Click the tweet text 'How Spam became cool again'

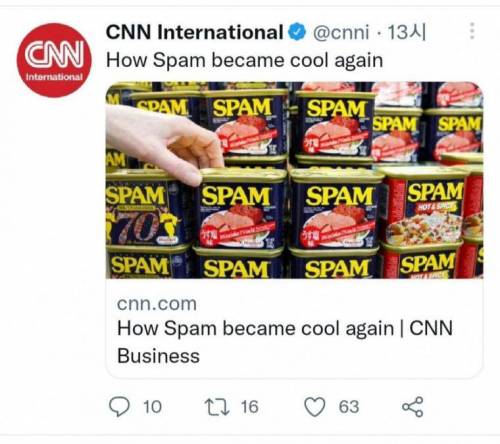[244, 61]
